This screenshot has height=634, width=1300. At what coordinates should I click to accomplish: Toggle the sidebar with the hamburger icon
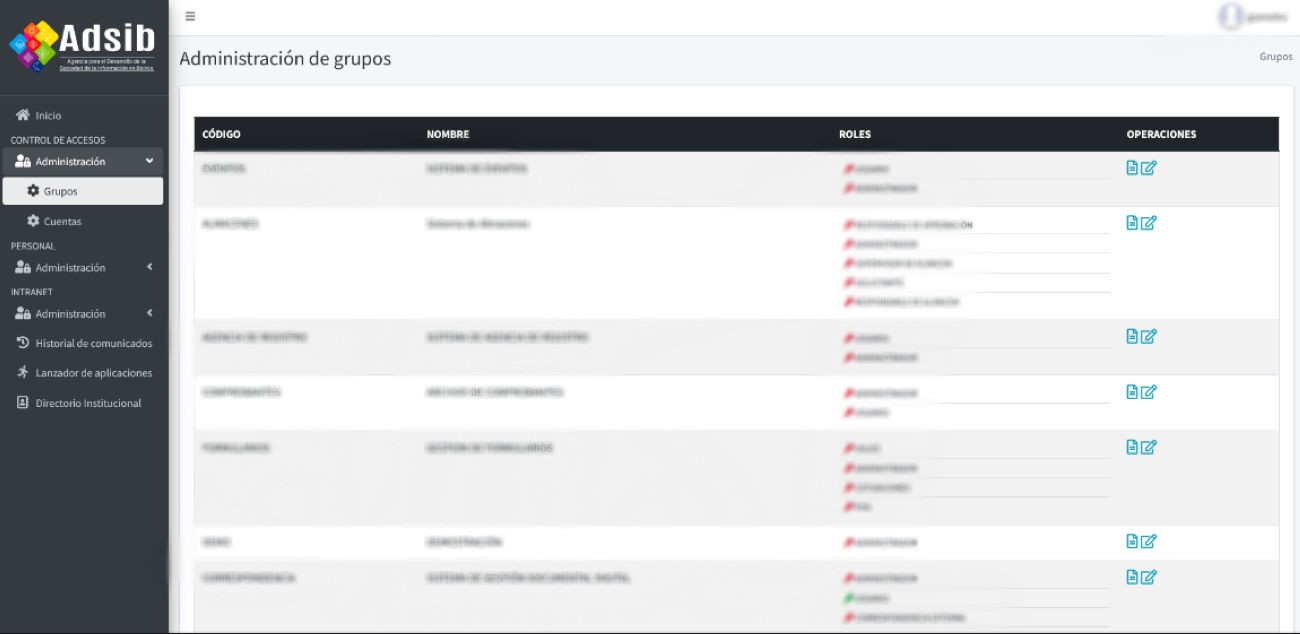tap(190, 16)
